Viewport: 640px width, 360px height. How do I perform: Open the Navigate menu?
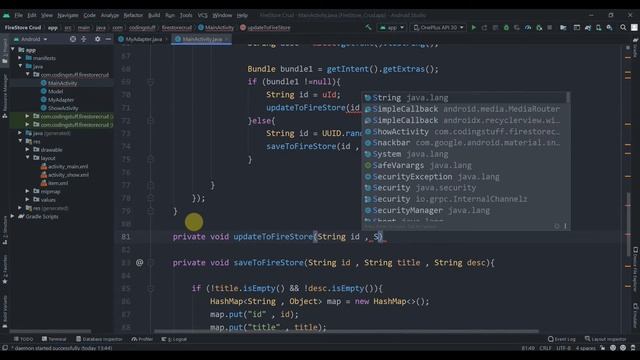tap(68, 15)
